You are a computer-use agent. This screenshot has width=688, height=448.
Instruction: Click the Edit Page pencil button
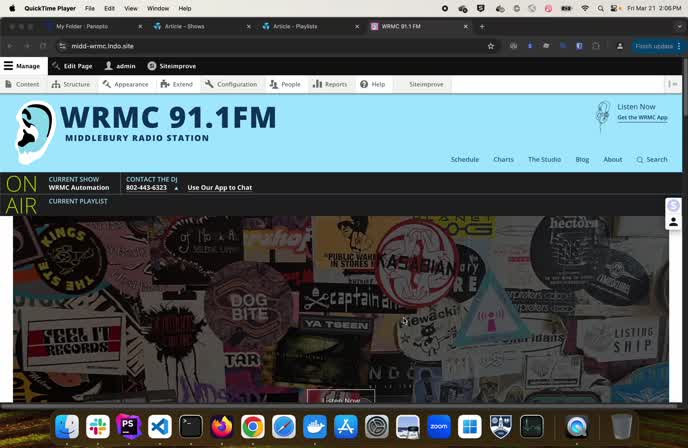(x=72, y=66)
